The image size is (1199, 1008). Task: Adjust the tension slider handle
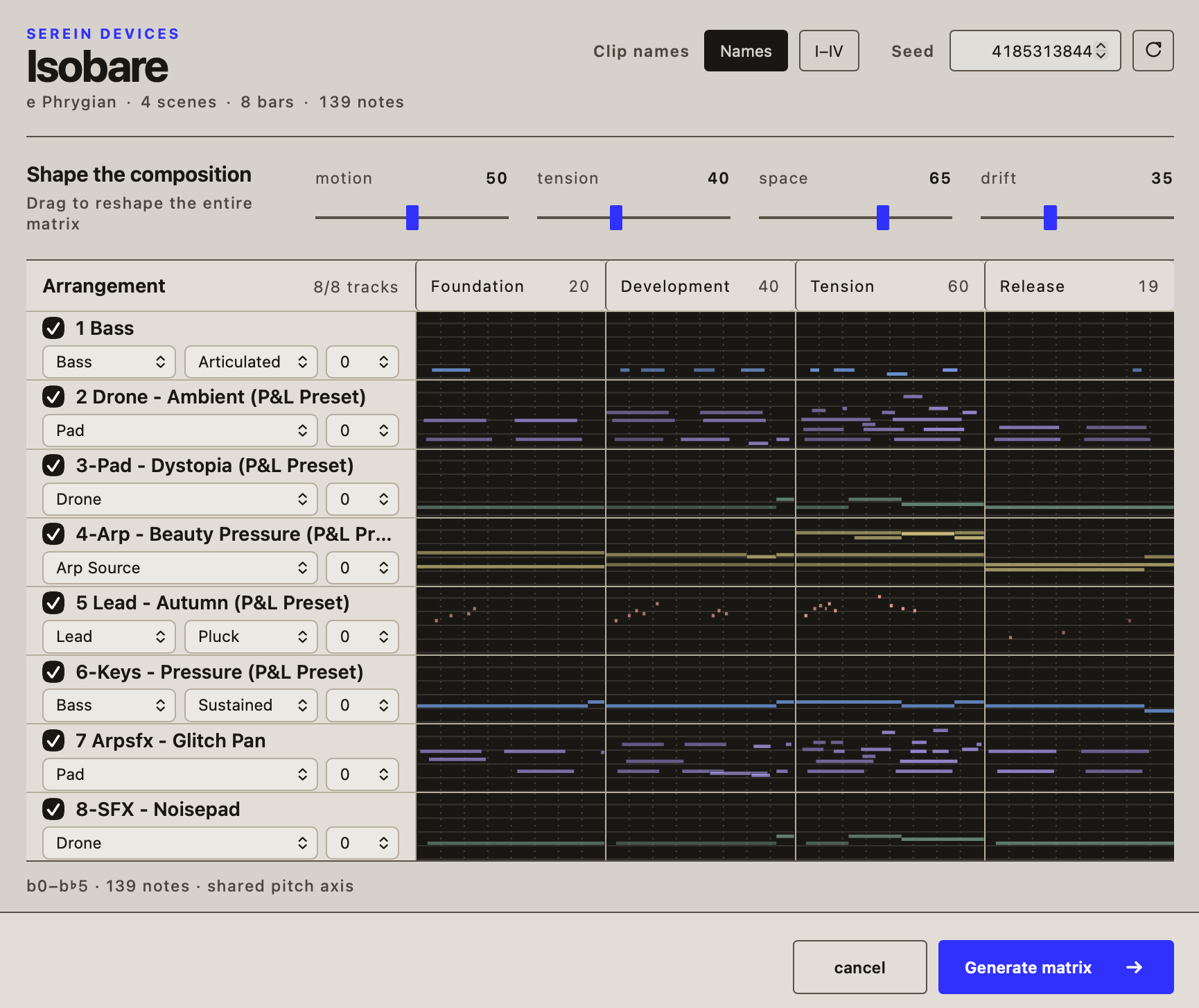tap(616, 217)
